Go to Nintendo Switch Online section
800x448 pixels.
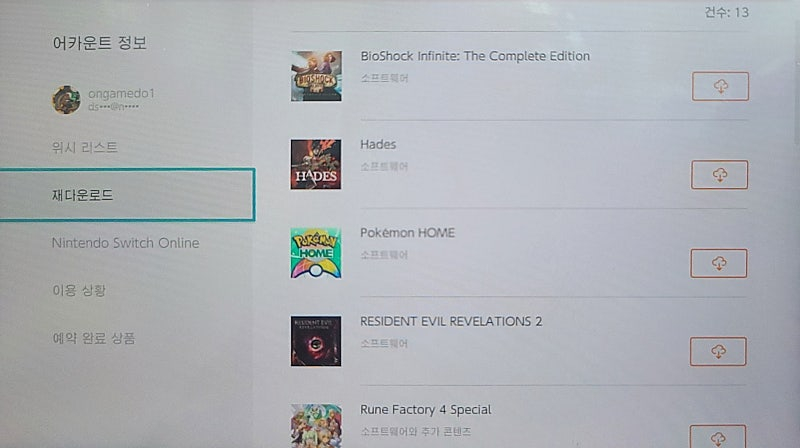pyautogui.click(x=126, y=243)
